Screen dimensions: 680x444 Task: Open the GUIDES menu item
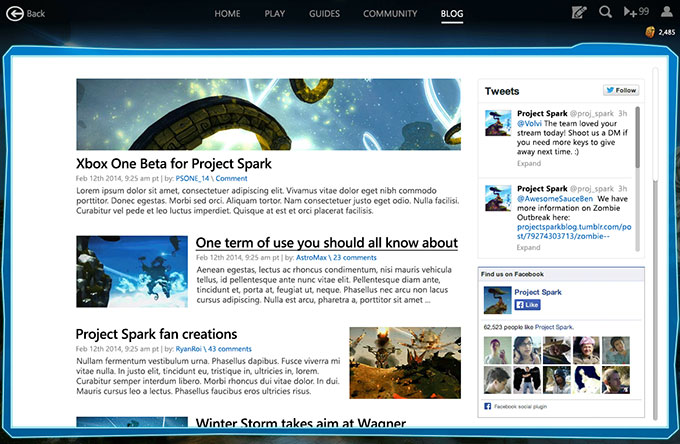click(324, 13)
